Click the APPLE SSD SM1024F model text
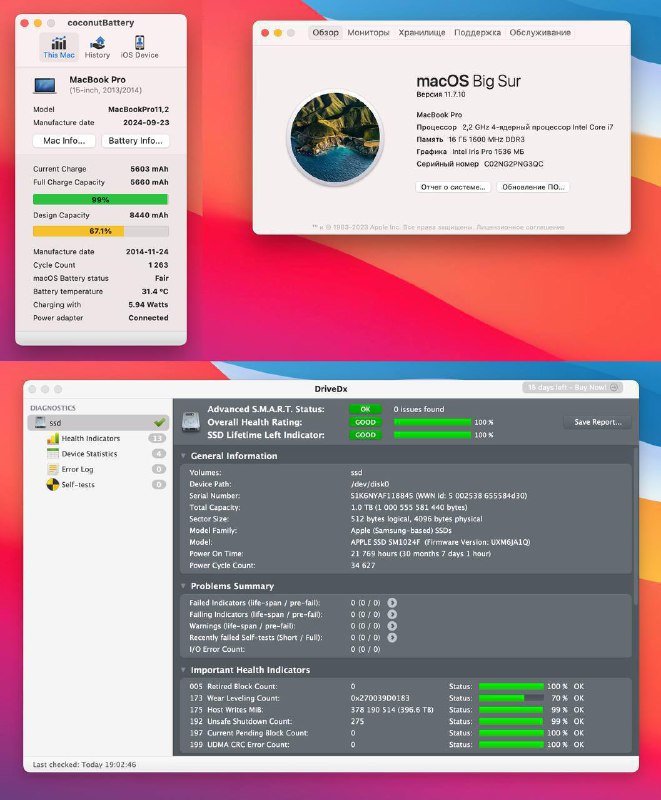 tap(386, 542)
